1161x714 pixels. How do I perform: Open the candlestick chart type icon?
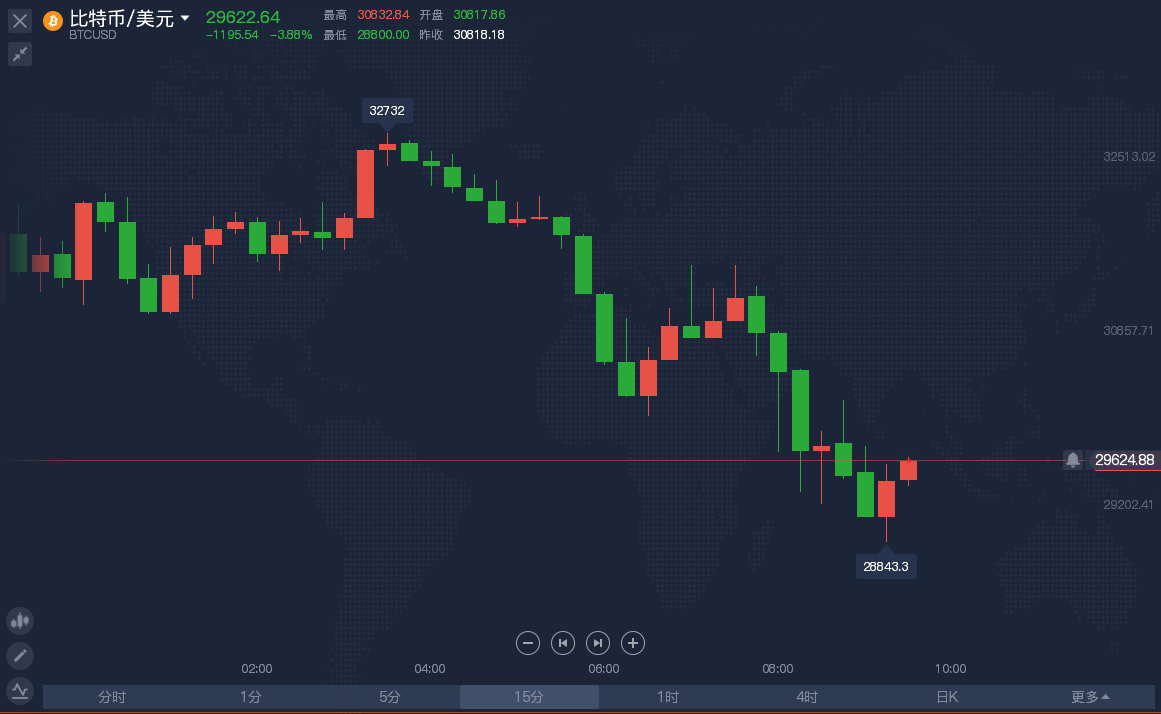coord(20,621)
